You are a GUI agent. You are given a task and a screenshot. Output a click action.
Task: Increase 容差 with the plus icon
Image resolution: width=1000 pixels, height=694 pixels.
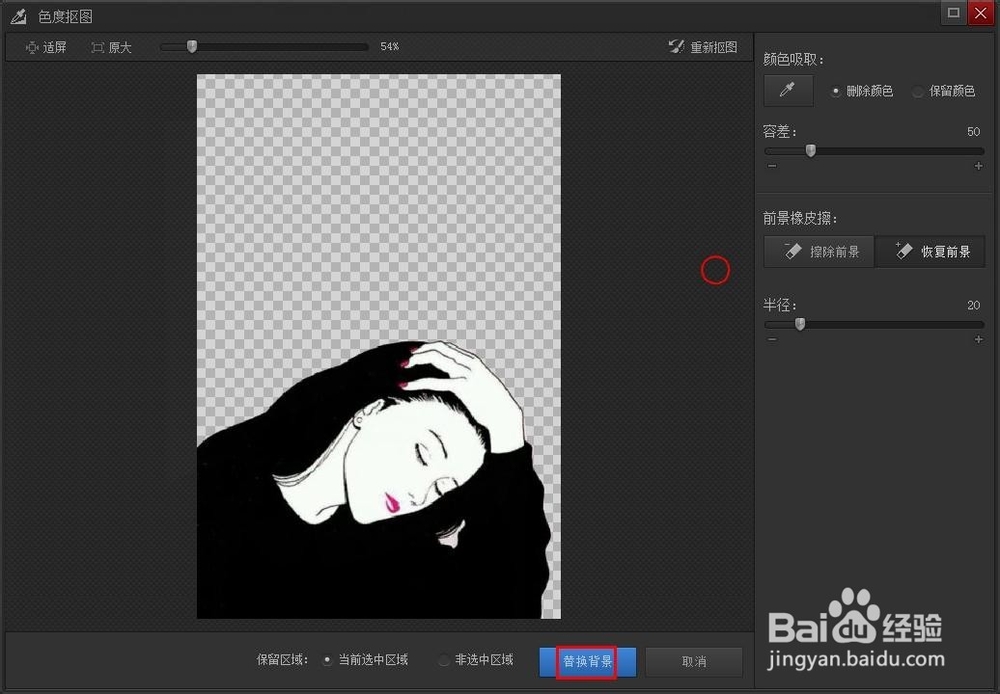[x=978, y=166]
